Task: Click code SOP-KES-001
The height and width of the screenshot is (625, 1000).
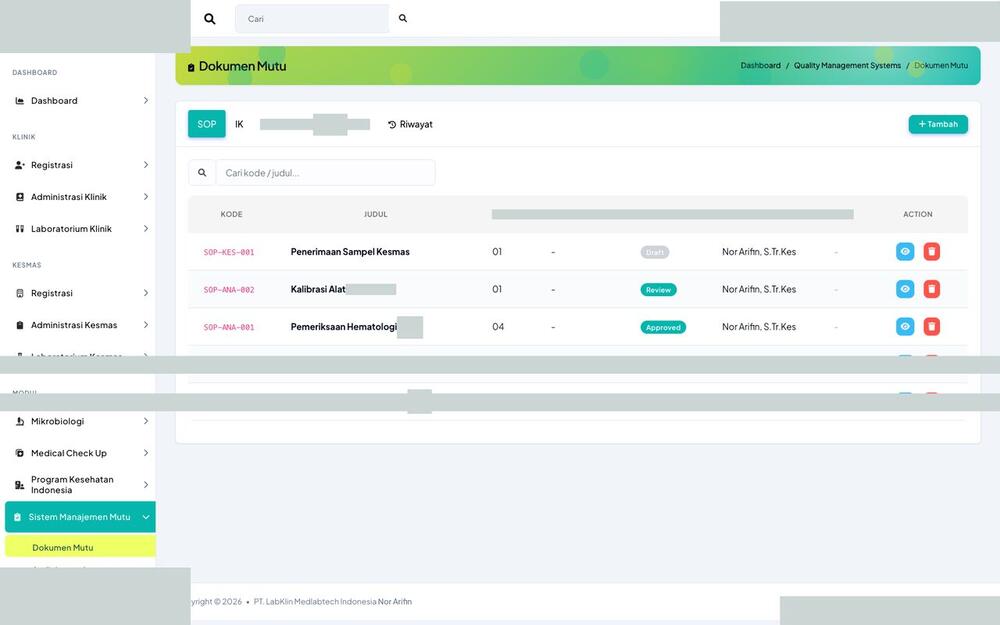Action: [229, 253]
